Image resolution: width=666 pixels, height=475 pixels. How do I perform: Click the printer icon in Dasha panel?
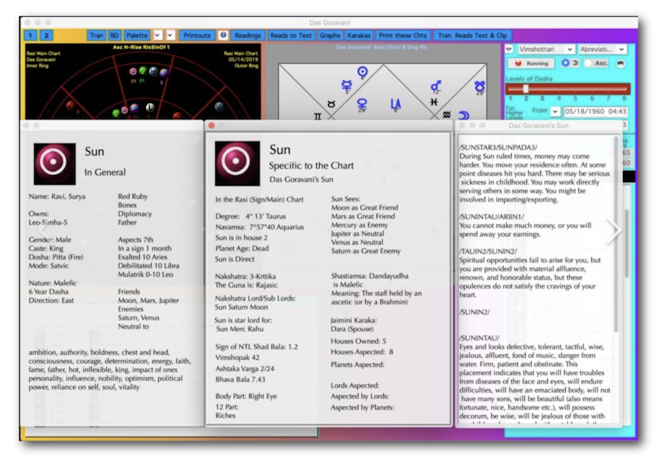click(620, 62)
